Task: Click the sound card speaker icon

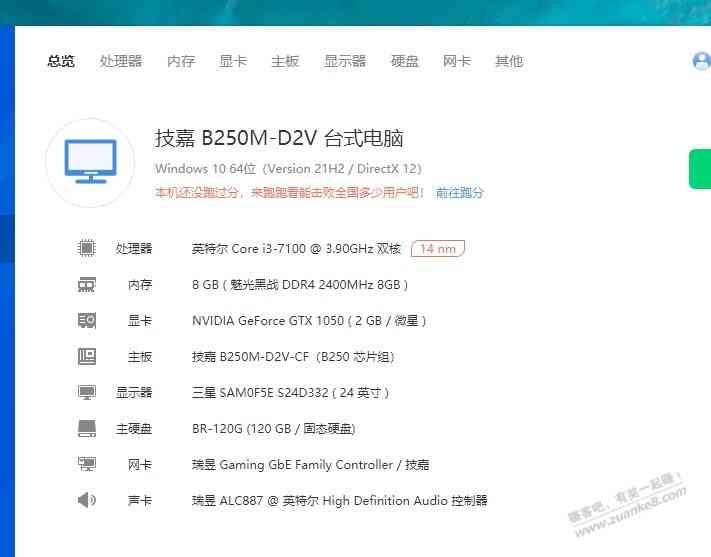Action: pyautogui.click(x=87, y=500)
